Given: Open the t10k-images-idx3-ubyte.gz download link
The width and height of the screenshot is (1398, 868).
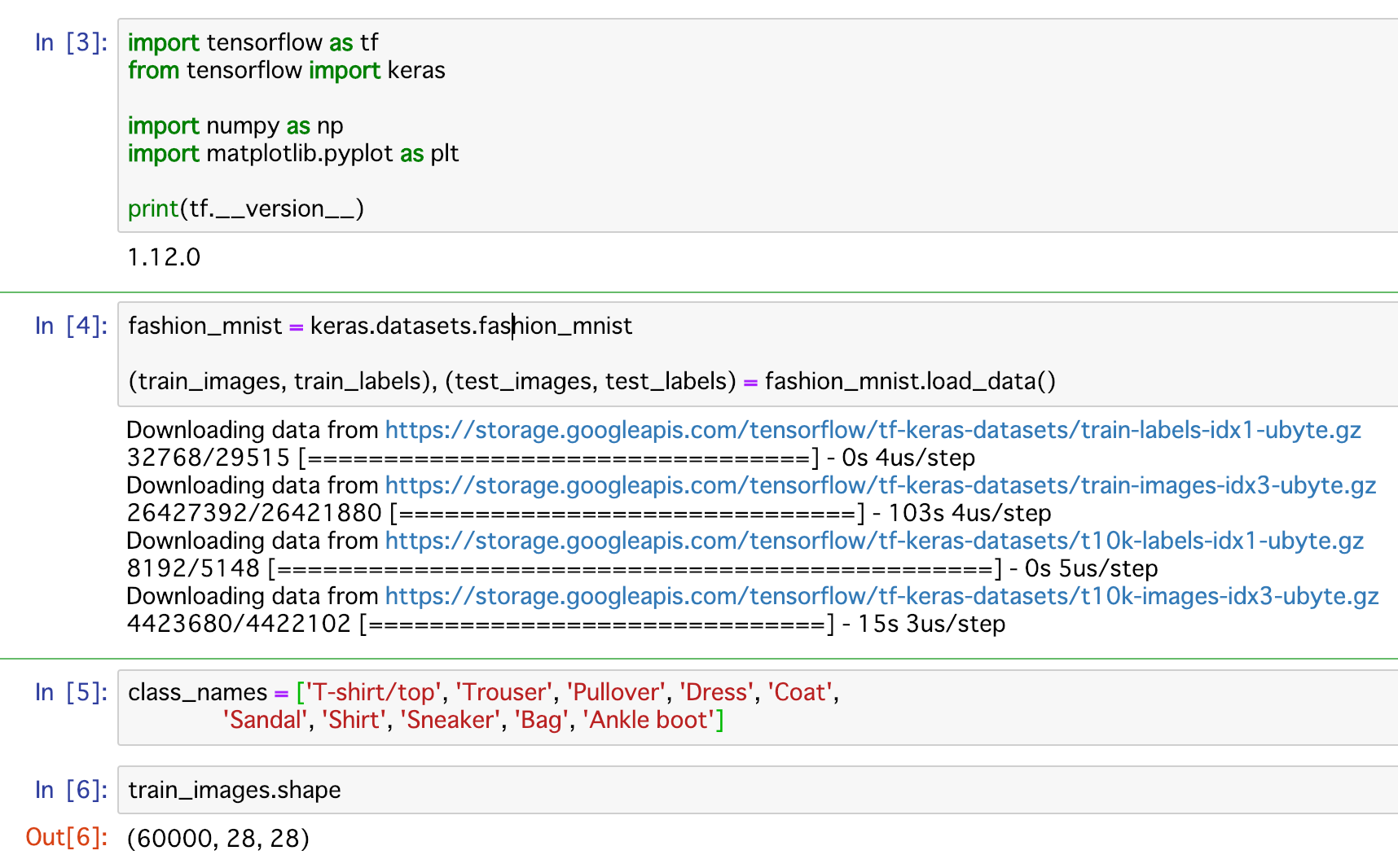Looking at the screenshot, I should pyautogui.click(x=882, y=596).
